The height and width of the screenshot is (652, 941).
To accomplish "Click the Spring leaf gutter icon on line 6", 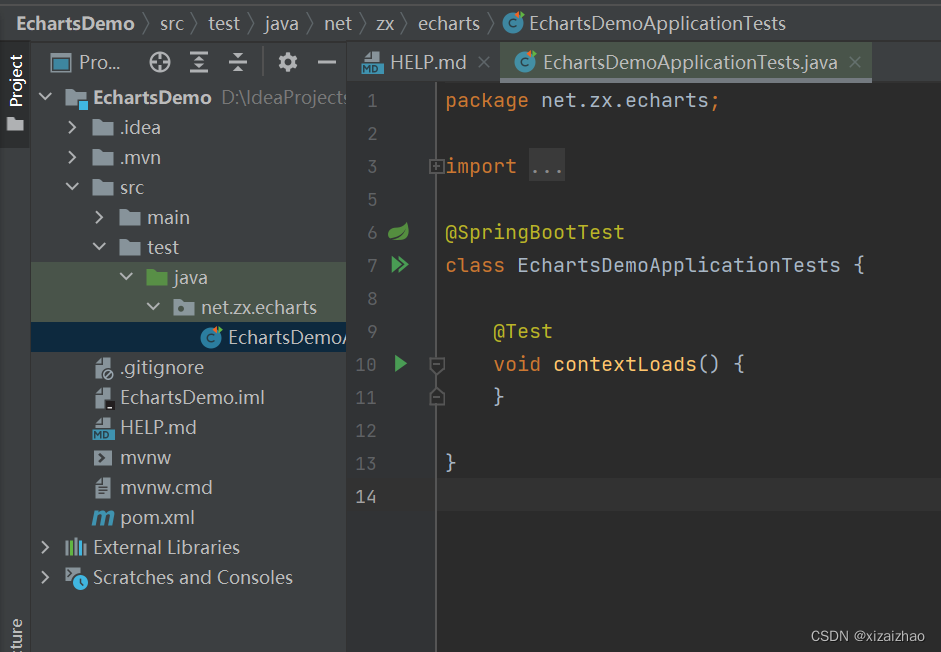I will pyautogui.click(x=398, y=232).
